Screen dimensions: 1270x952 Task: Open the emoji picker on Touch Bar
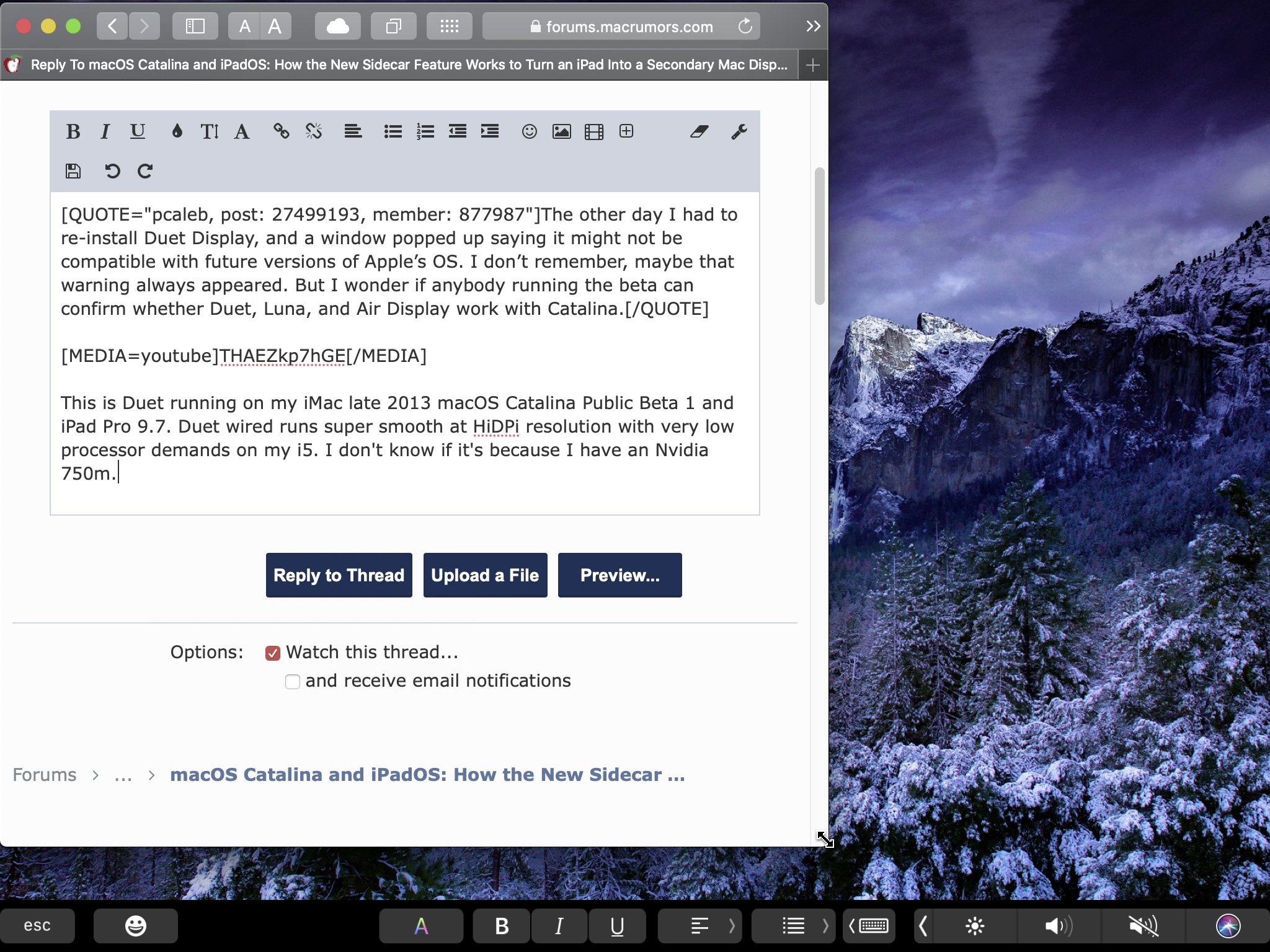pos(136,926)
